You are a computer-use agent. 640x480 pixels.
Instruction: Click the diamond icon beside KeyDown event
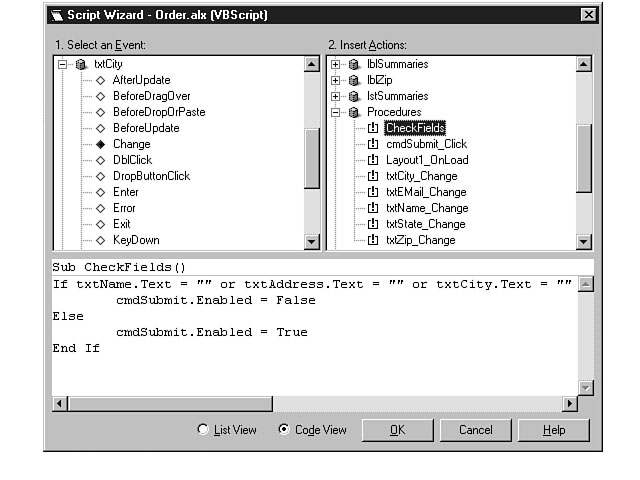tap(100, 240)
